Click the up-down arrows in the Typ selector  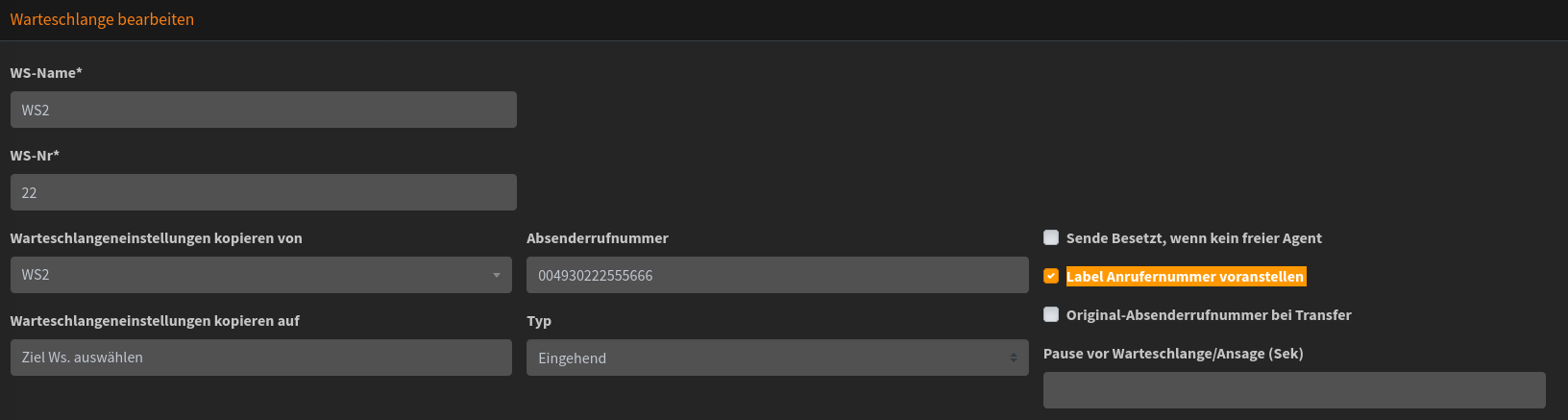1013,358
